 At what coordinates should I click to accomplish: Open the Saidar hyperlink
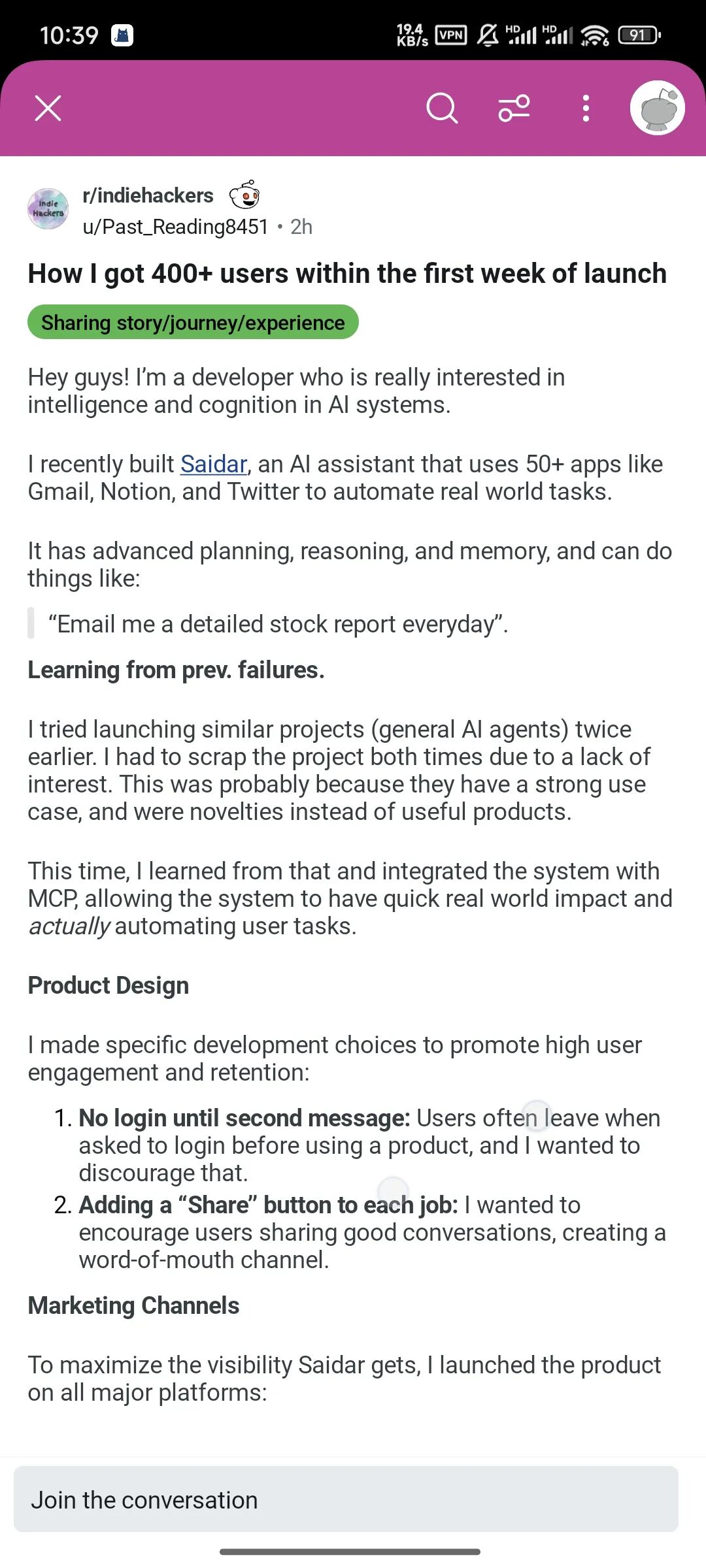214,464
